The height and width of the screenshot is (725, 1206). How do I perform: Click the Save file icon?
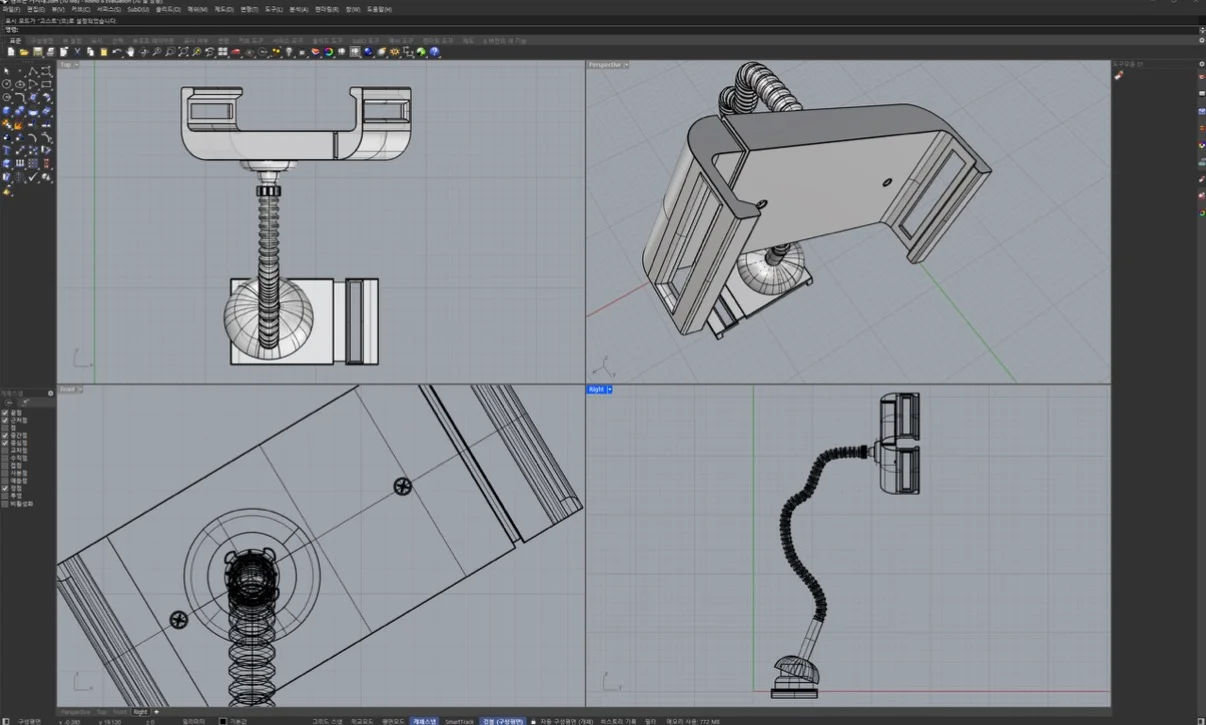pyautogui.click(x=37, y=52)
